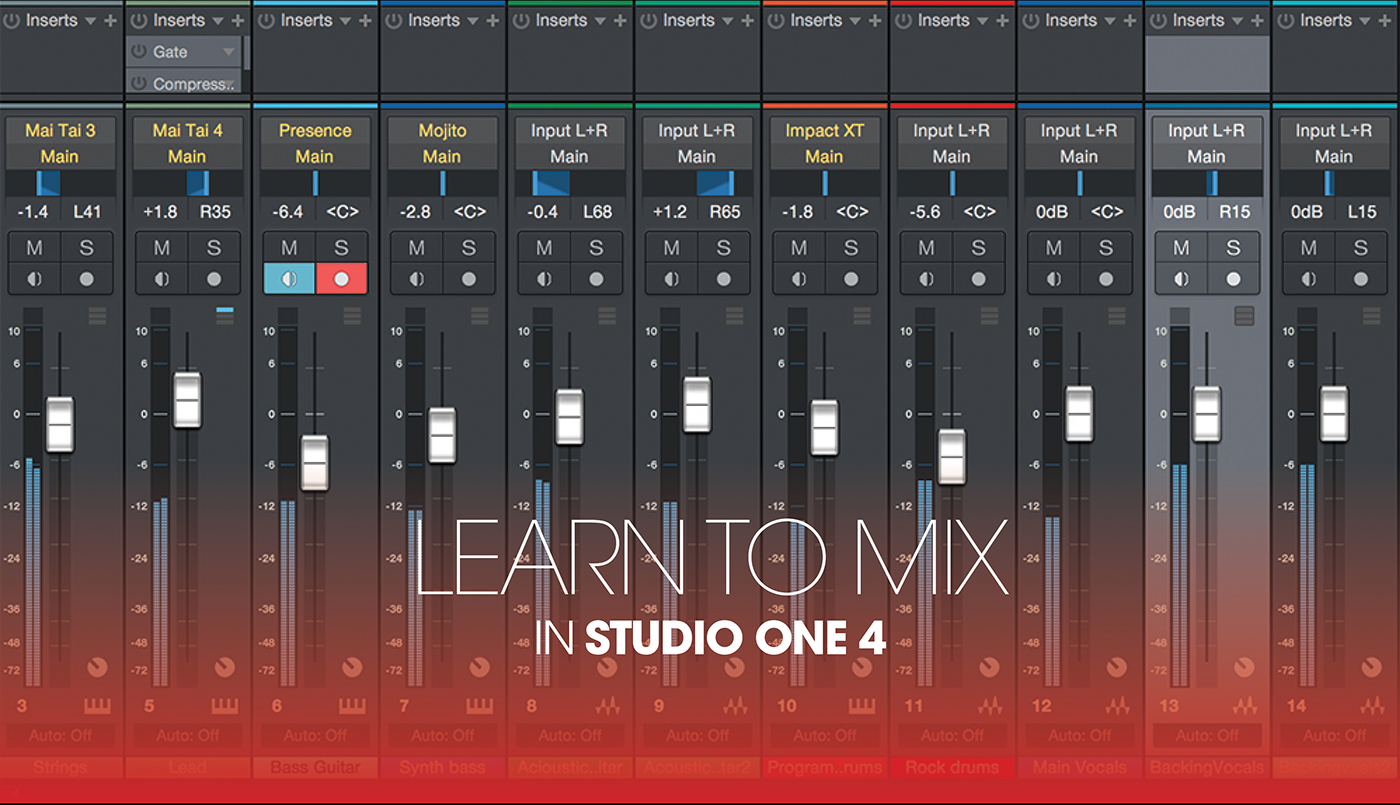This screenshot has height=805, width=1400.
Task: Add an insert with plus on the Presence channel
Action: click(365, 20)
